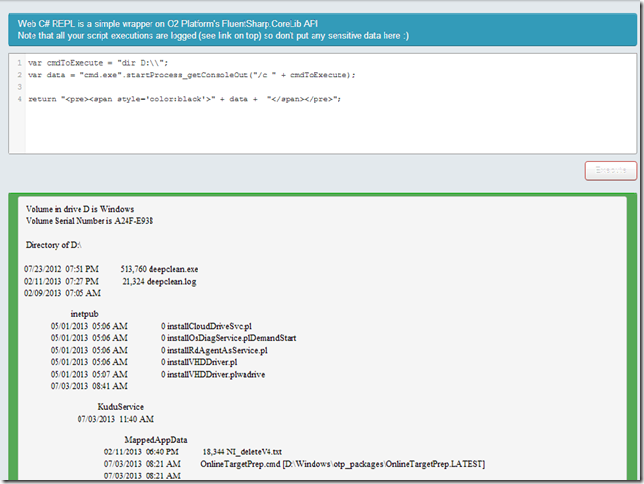The height and width of the screenshot is (484, 644).
Task: Click the MappedAppData directory name
Action: (155, 440)
